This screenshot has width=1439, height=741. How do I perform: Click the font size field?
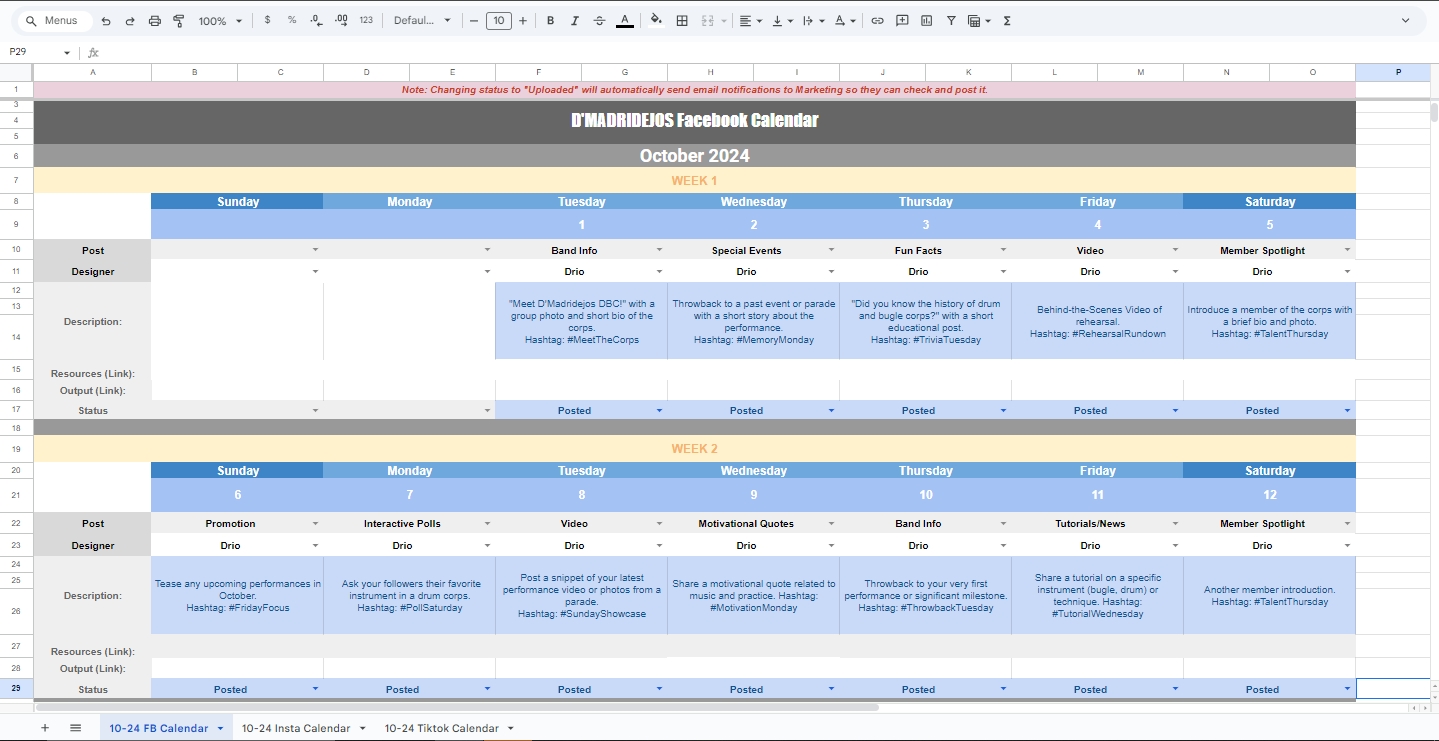(498, 20)
